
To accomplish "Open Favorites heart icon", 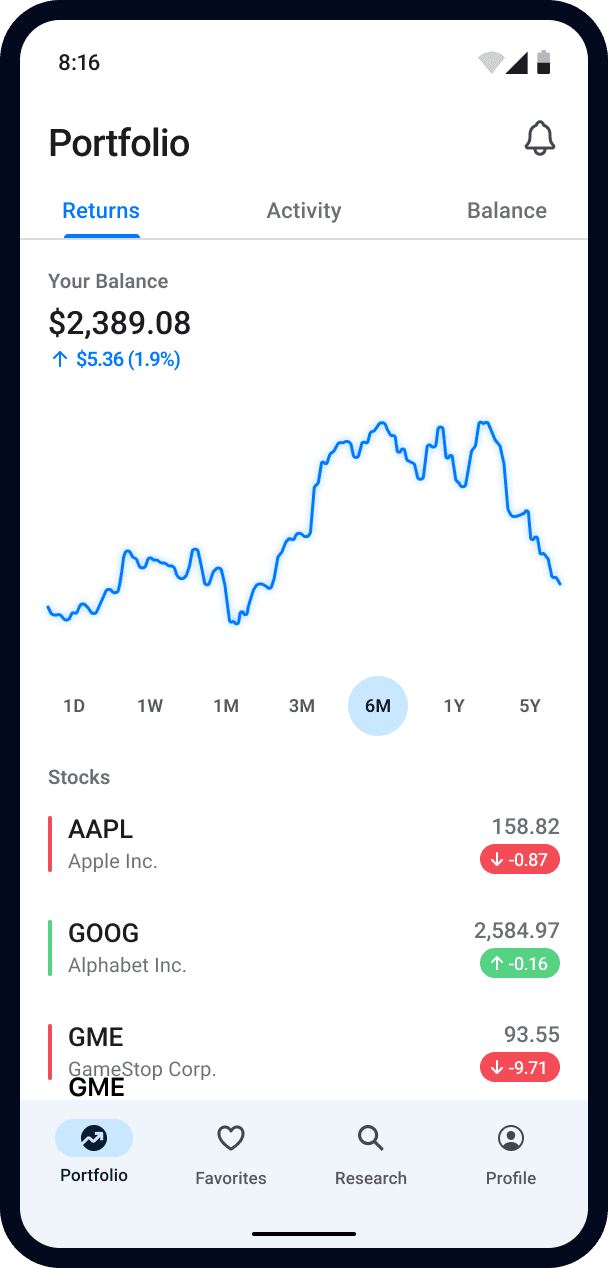I will coord(231,1138).
